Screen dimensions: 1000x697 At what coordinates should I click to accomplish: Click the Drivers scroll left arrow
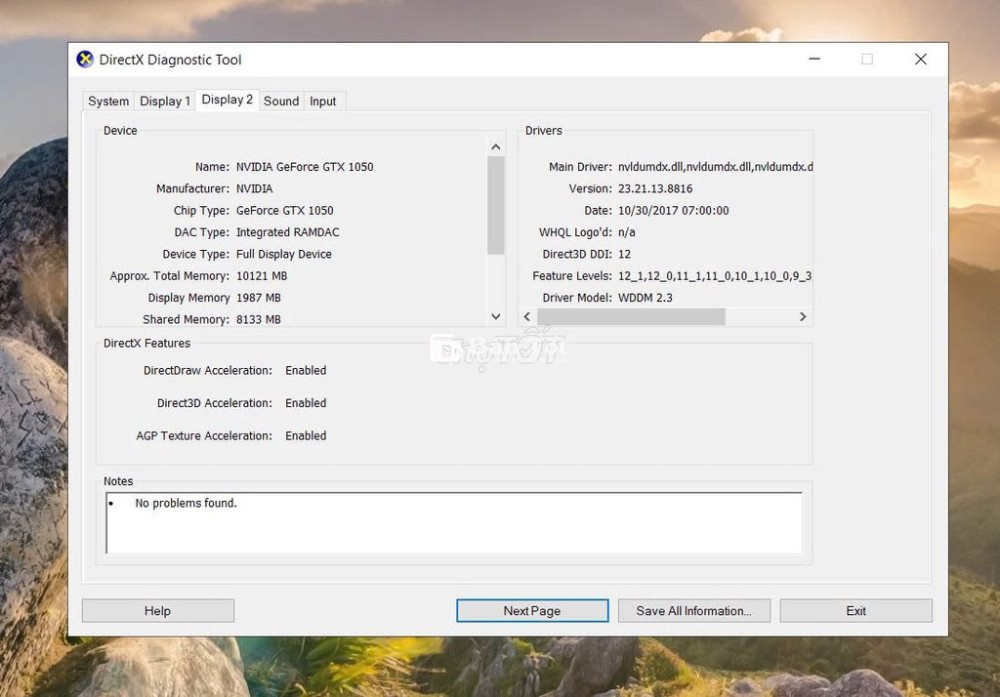point(527,316)
